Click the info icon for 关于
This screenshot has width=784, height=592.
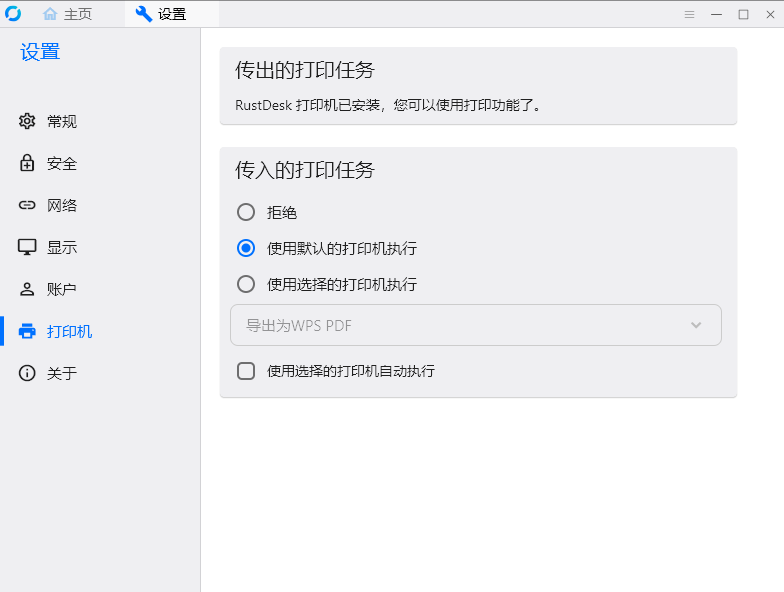click(27, 373)
